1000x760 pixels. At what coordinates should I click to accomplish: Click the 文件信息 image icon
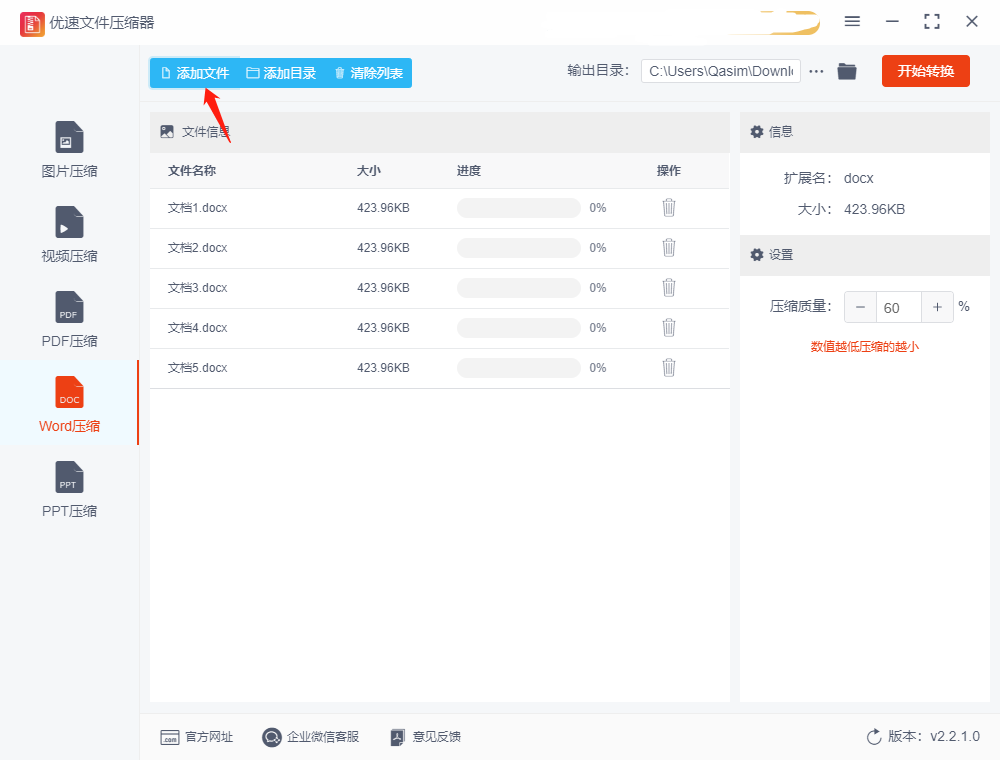(167, 132)
